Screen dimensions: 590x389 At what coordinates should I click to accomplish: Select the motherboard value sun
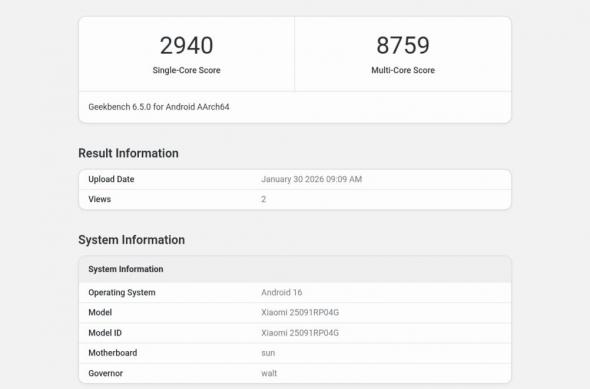tap(268, 353)
